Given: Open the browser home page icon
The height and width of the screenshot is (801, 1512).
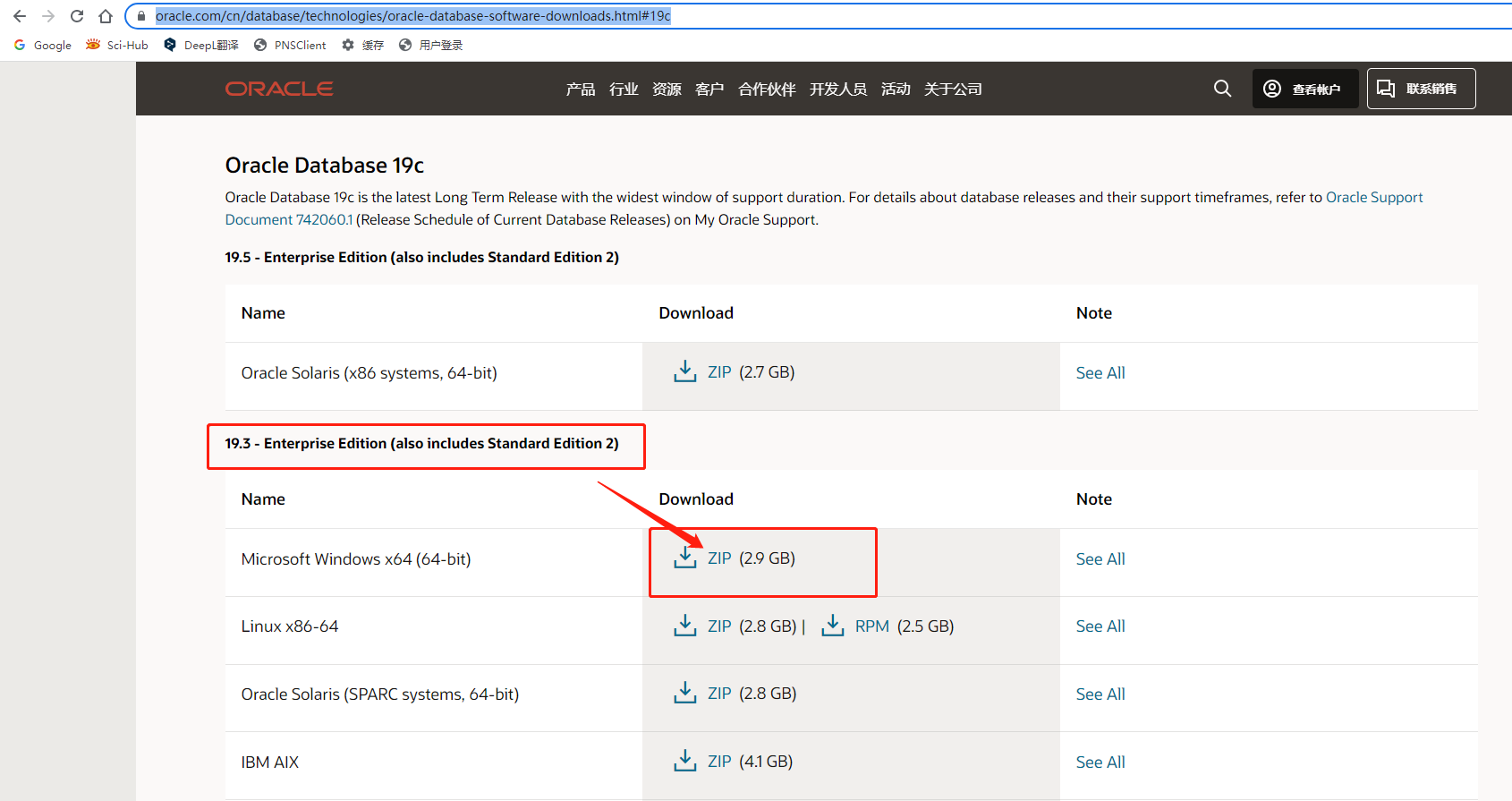Looking at the screenshot, I should click(106, 16).
